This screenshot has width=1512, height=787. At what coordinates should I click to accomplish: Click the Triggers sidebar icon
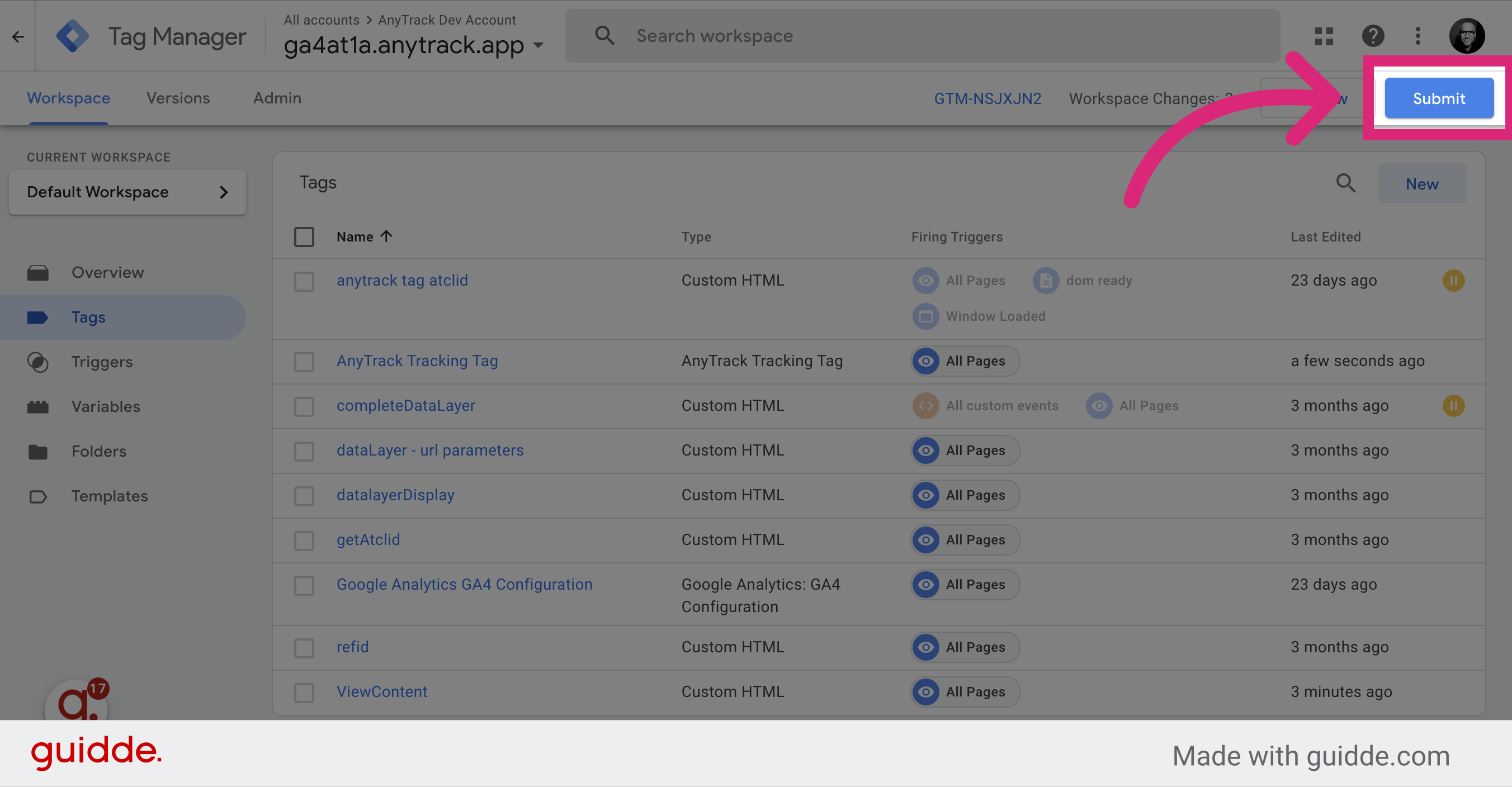point(37,362)
